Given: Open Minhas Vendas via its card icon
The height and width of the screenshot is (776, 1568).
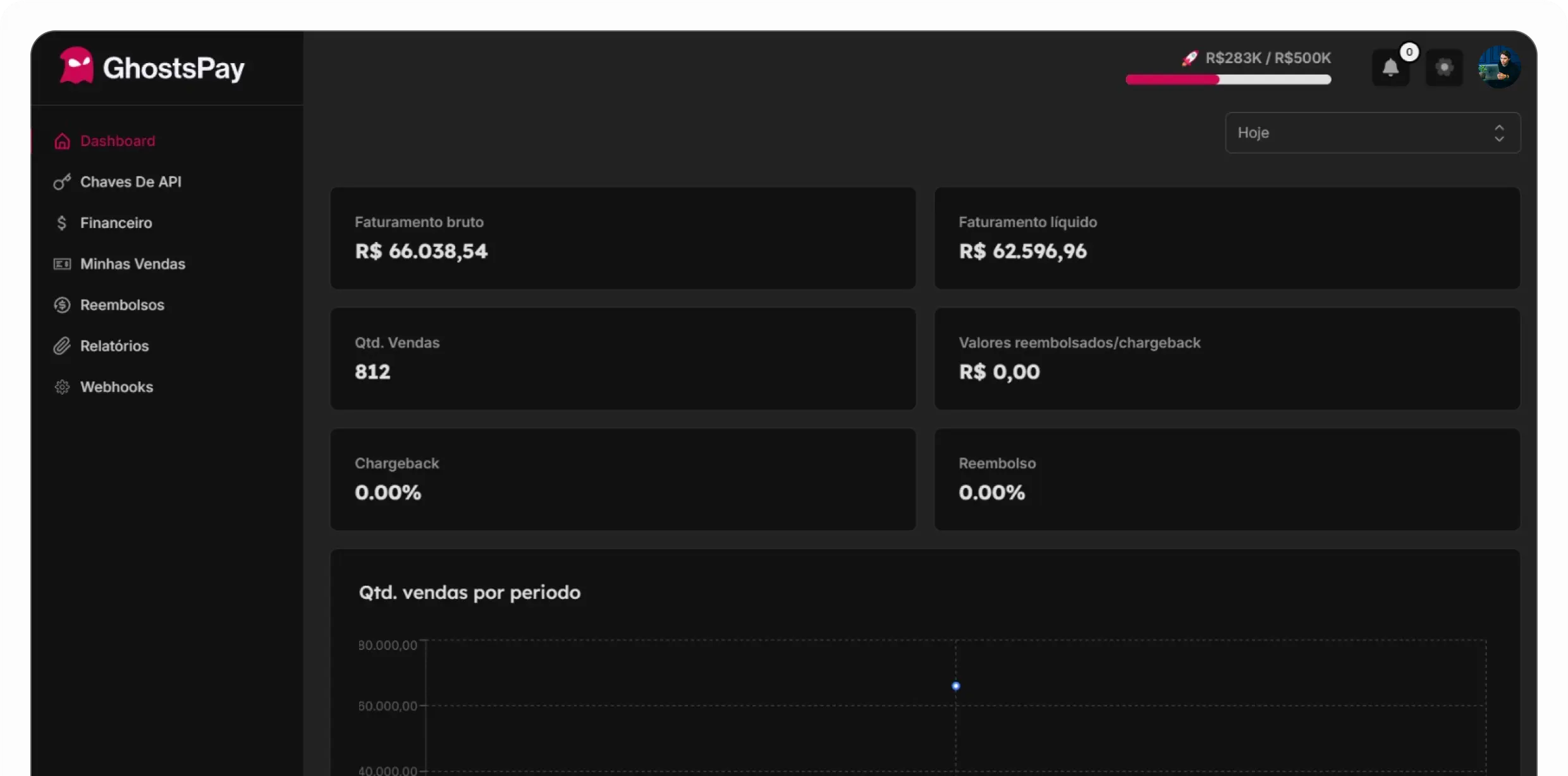Looking at the screenshot, I should coord(61,264).
